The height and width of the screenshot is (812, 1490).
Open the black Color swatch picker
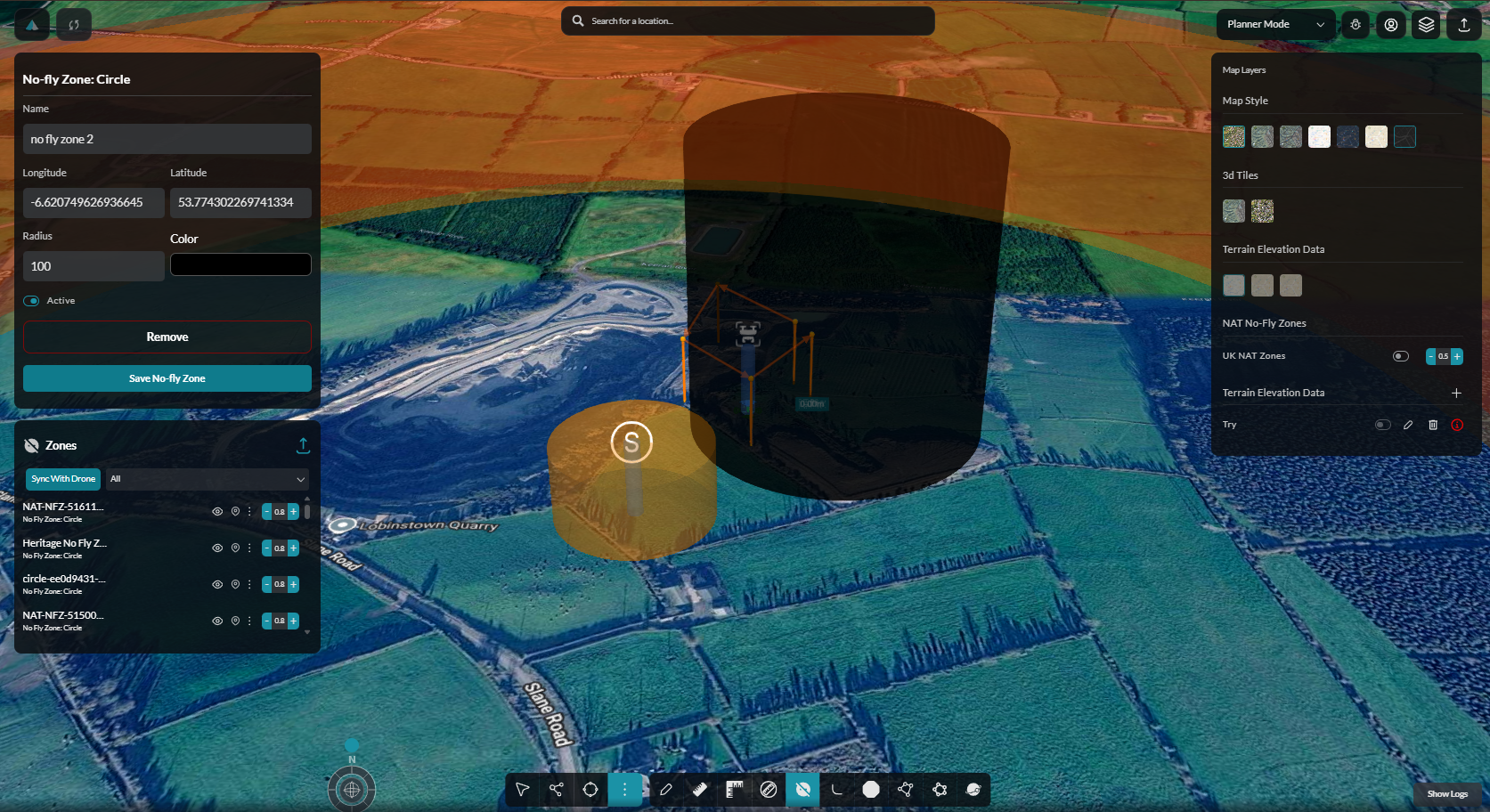[x=240, y=264]
